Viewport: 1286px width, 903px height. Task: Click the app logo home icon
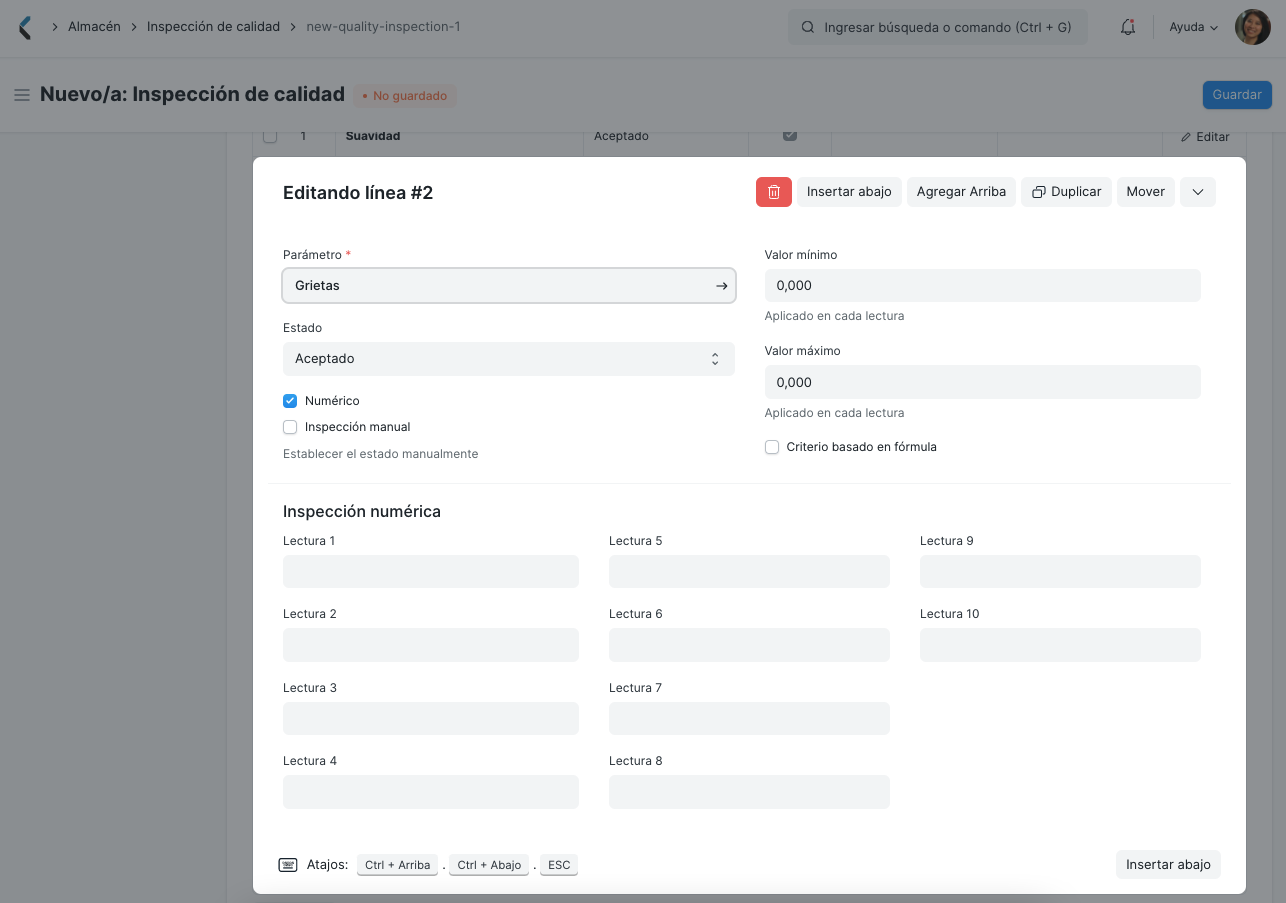pyautogui.click(x=25, y=27)
